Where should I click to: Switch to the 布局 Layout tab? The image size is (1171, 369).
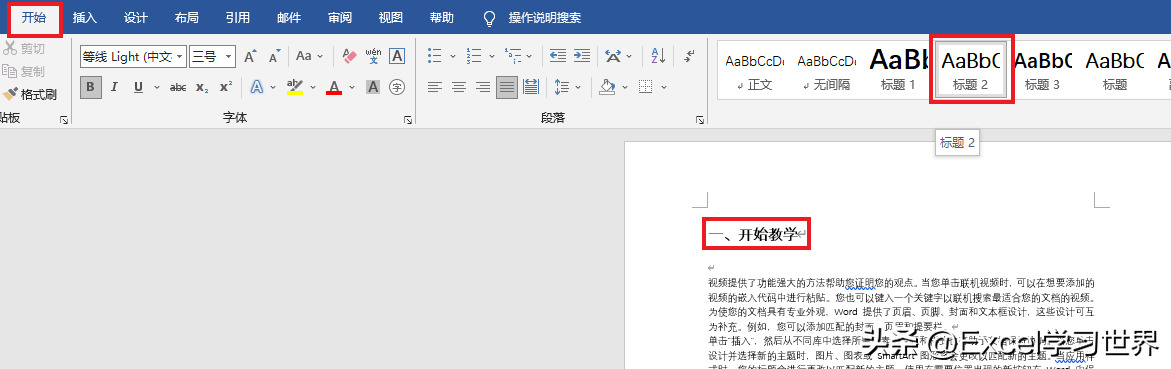pyautogui.click(x=187, y=18)
